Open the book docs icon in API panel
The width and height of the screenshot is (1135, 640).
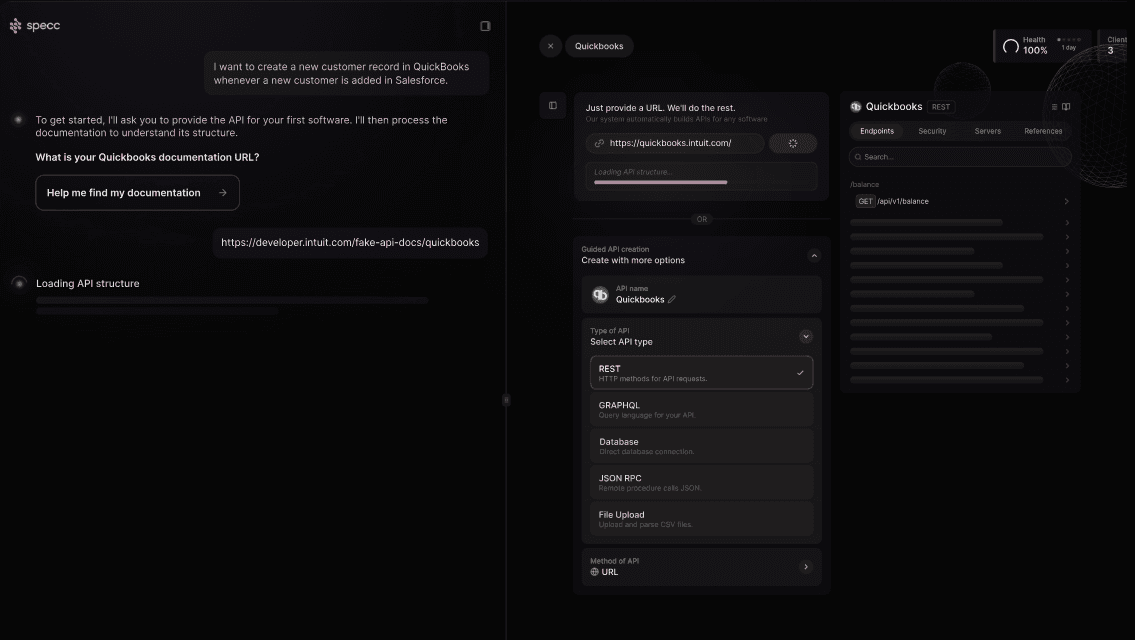point(1066,107)
